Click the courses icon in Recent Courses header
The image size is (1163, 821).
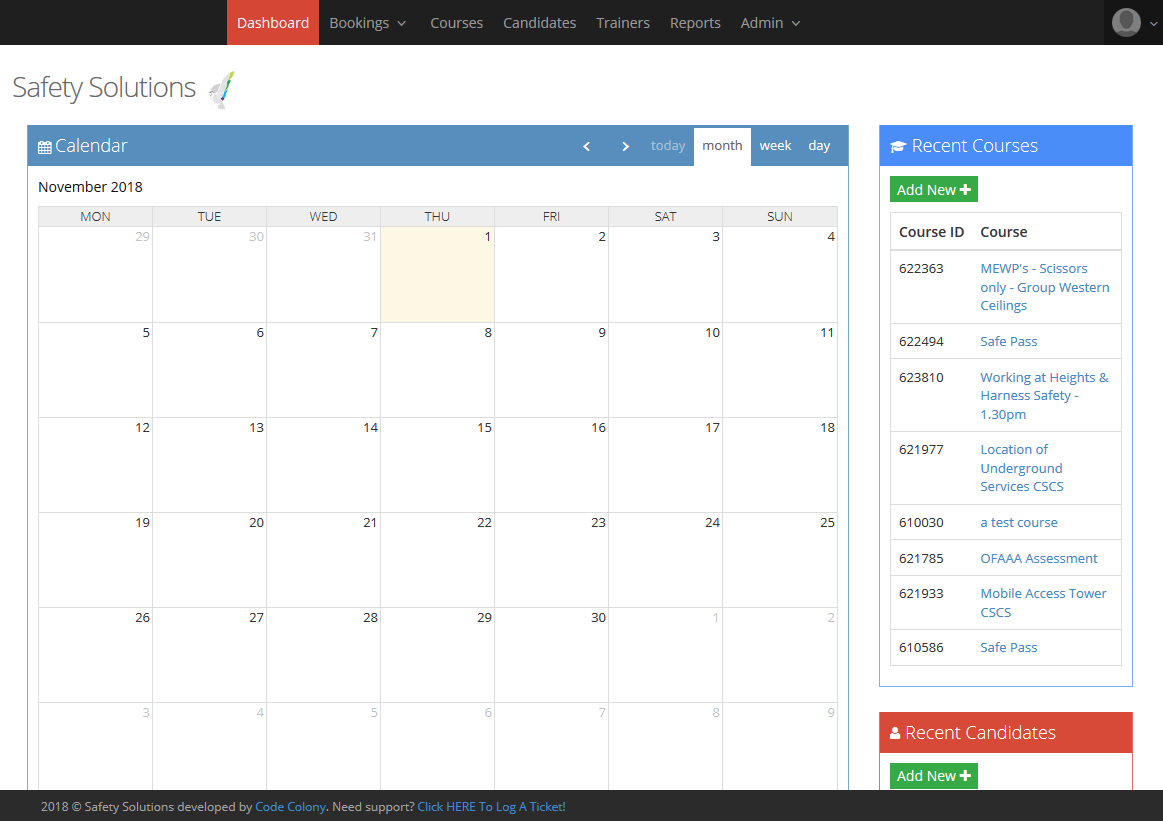tap(897, 145)
